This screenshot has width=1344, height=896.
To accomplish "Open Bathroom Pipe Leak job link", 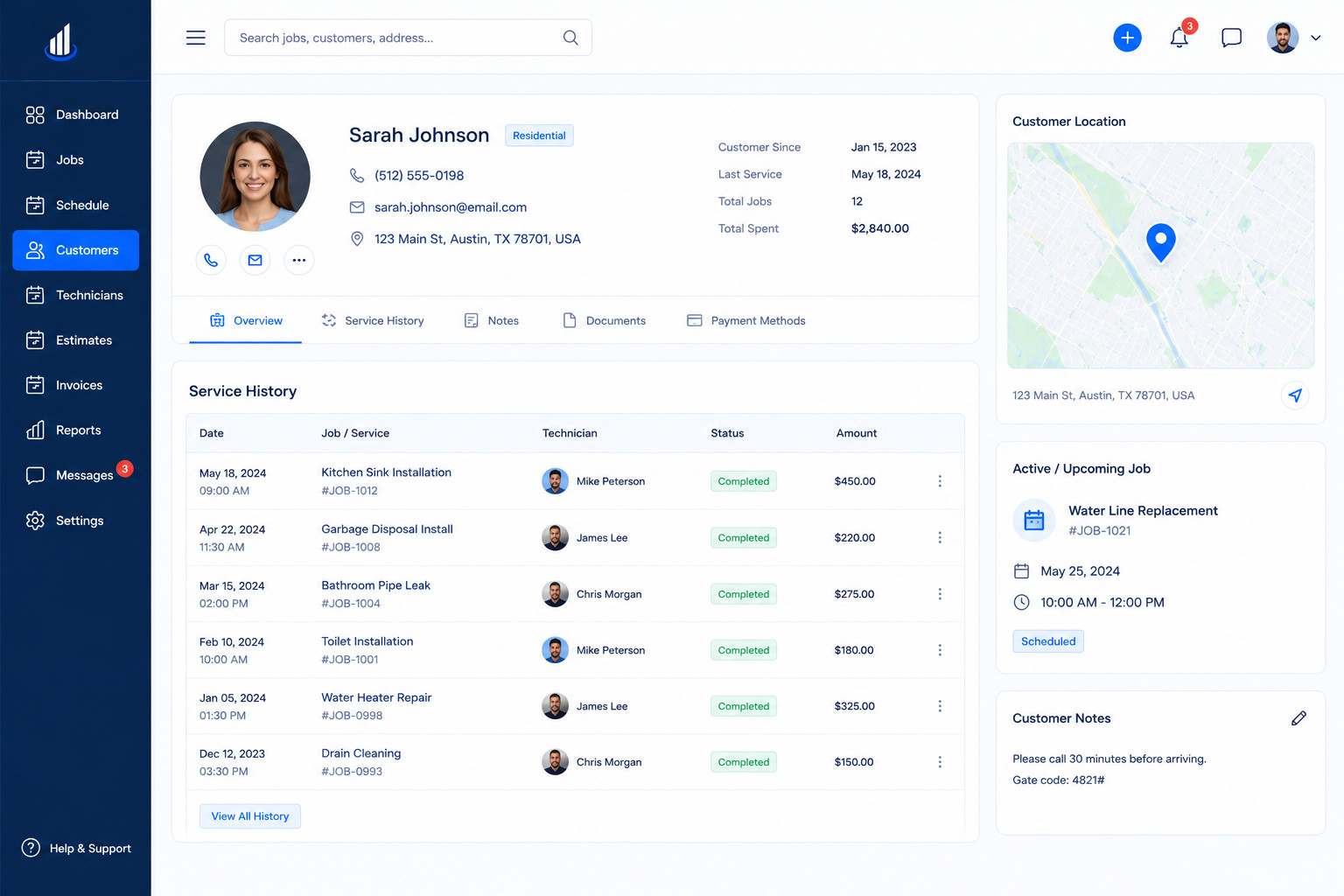I will (375, 585).
